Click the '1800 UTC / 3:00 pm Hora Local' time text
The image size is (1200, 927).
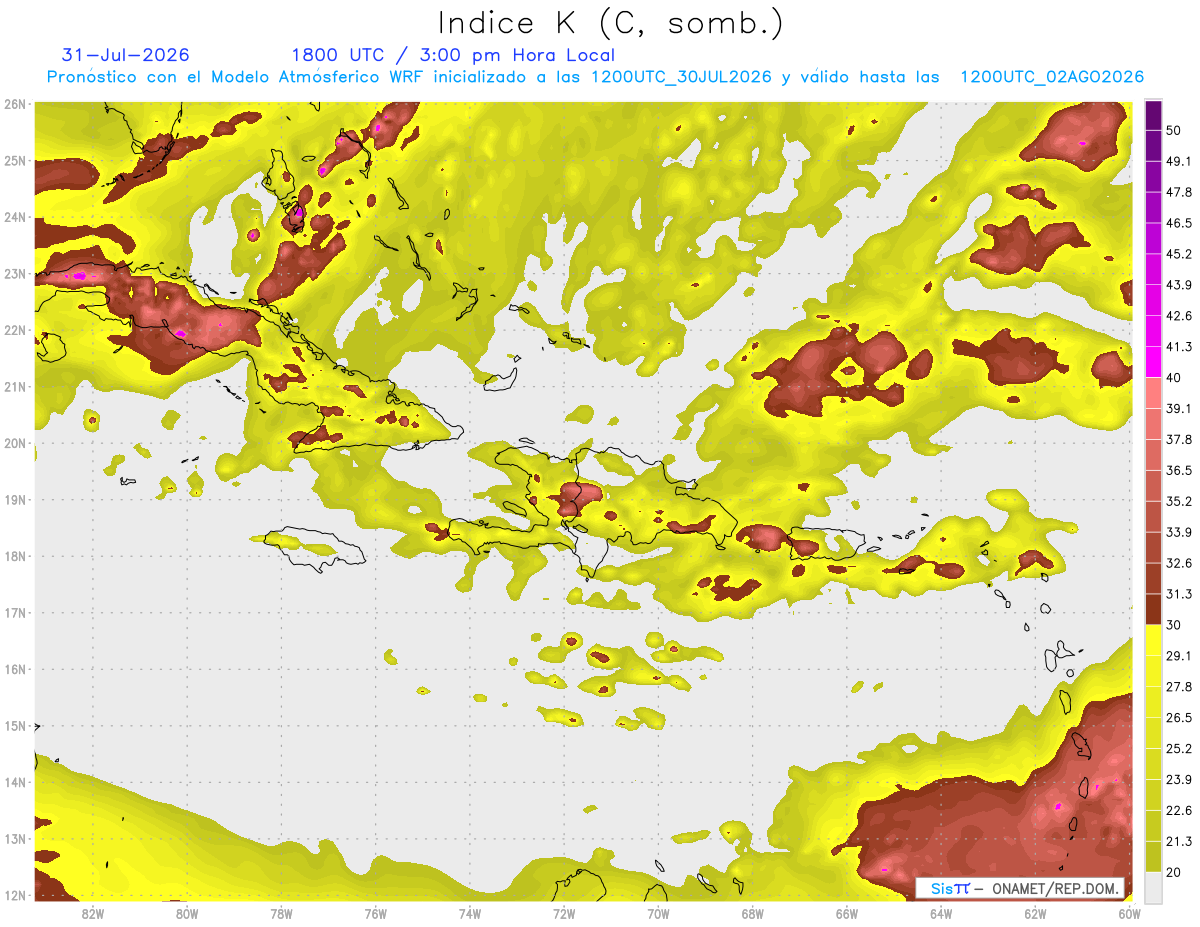453,55
